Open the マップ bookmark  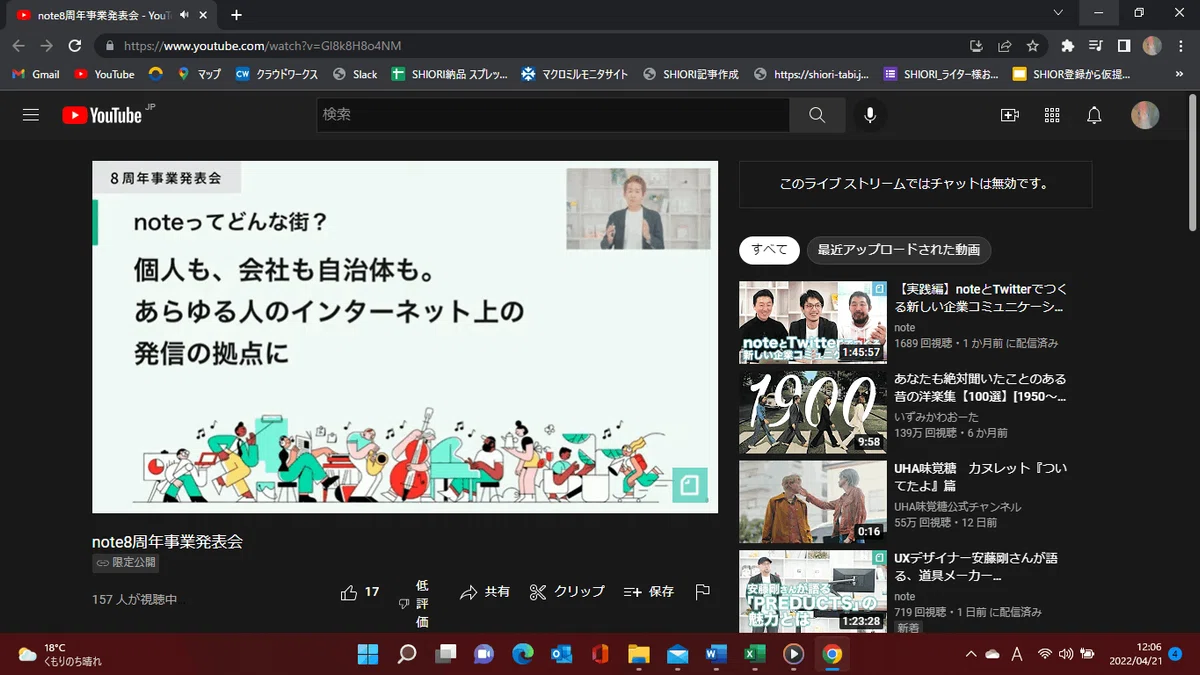(199, 74)
